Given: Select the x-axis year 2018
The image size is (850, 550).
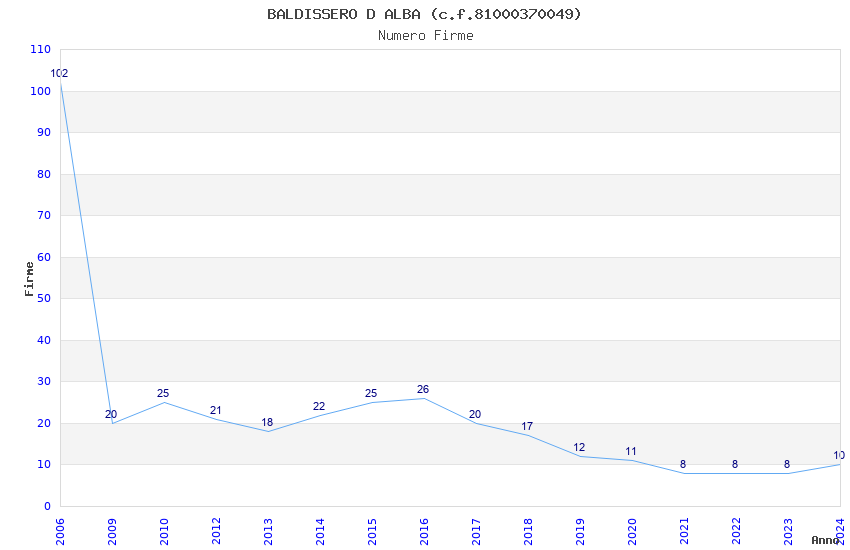Looking at the screenshot, I should (x=528, y=532).
